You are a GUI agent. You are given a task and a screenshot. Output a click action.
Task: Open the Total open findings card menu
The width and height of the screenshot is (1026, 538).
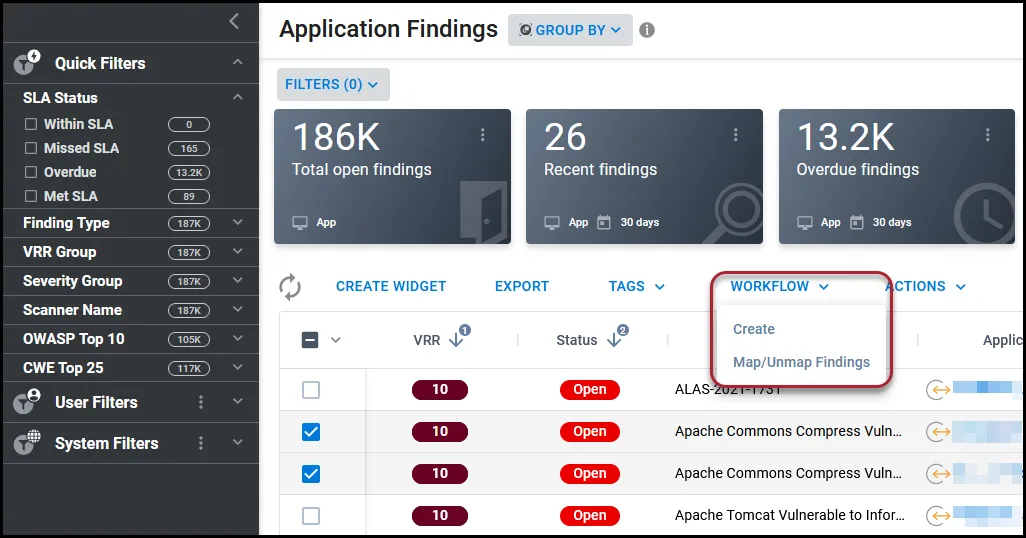click(x=482, y=135)
